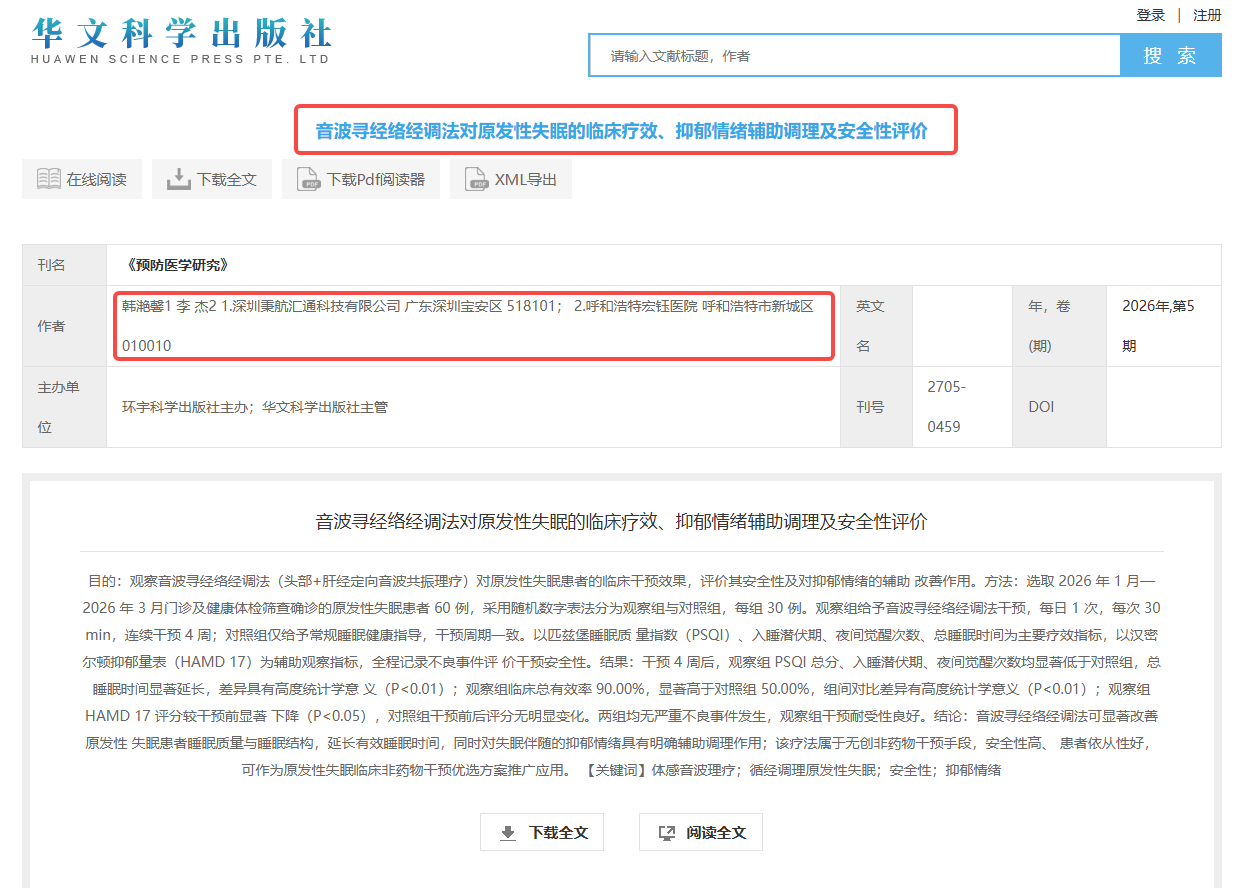Click the PDF icon for 下载Pdf阅读器
Screen dimensions: 1253x888
pos(309,180)
